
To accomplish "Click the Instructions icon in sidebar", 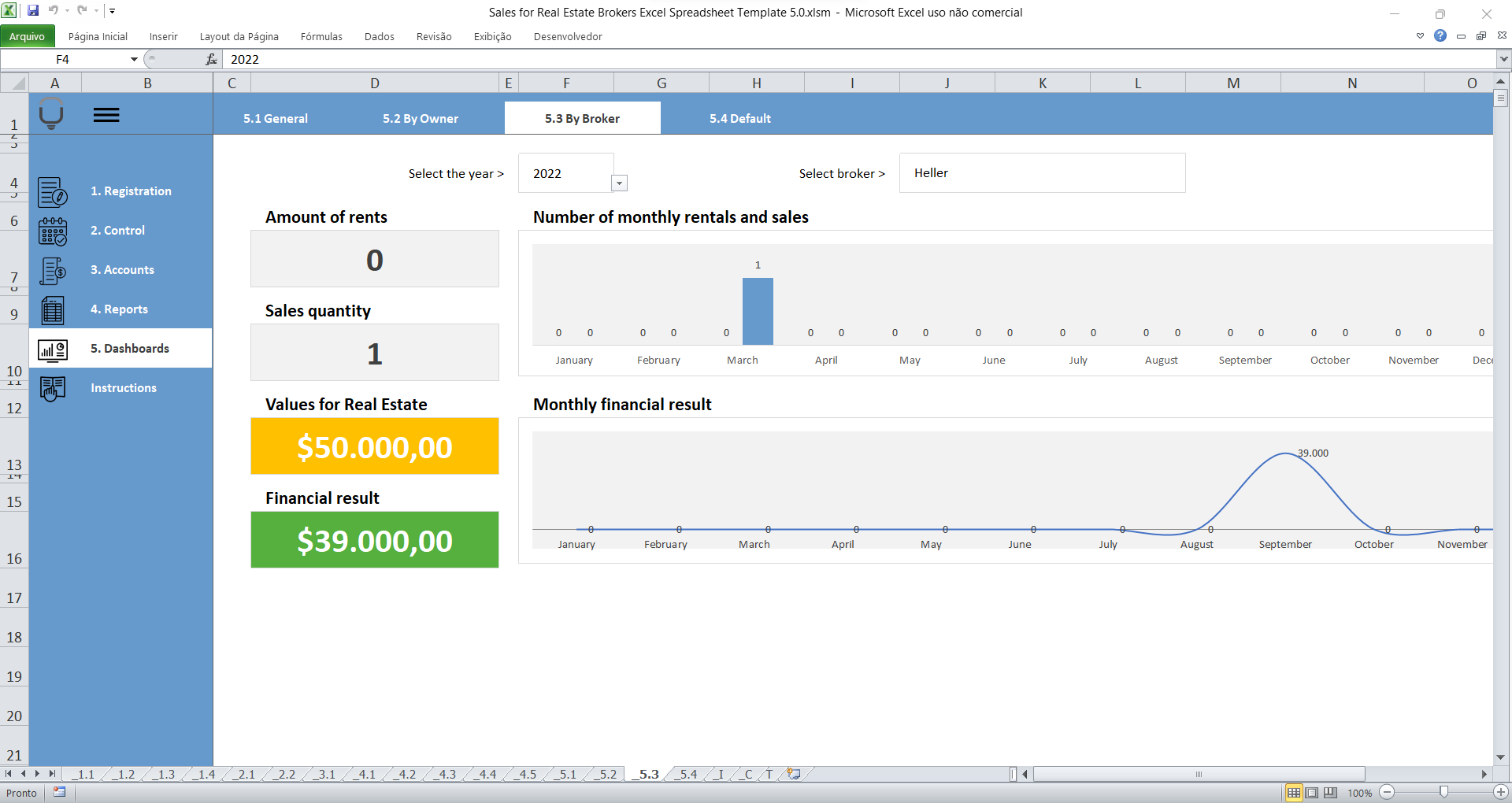I will click(53, 388).
